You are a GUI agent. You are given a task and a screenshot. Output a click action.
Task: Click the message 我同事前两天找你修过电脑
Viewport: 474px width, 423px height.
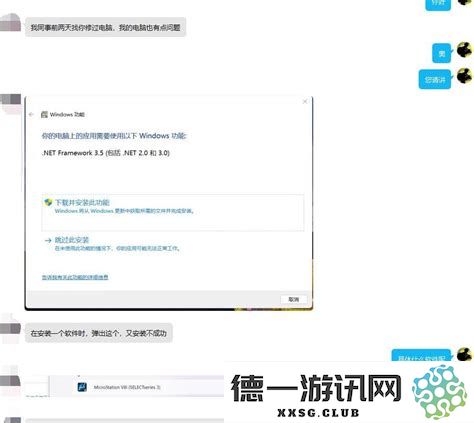click(x=105, y=27)
